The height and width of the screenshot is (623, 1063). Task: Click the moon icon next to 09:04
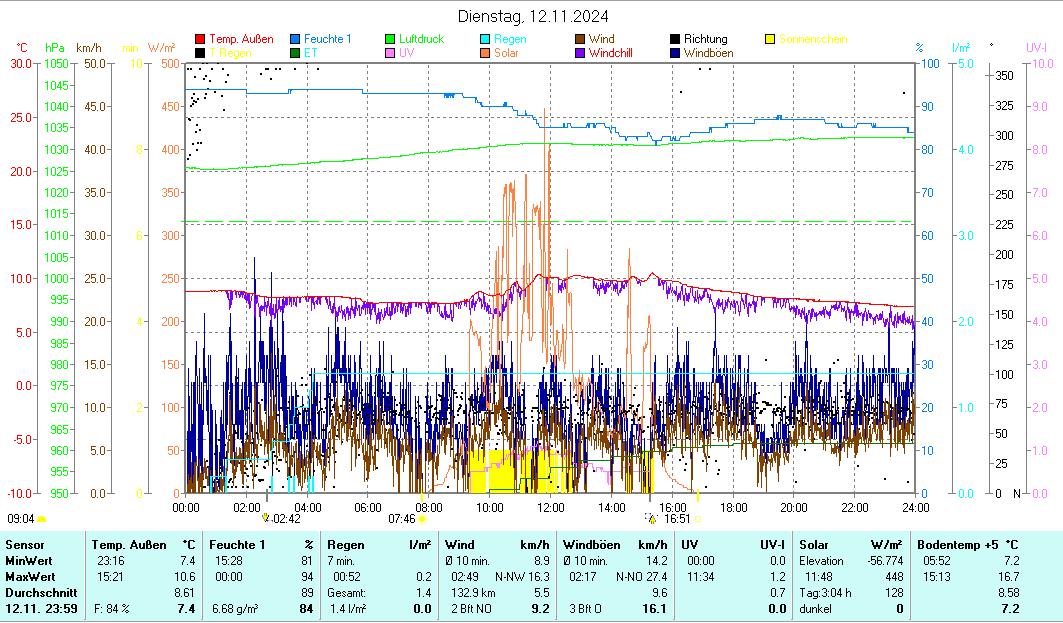tap(41, 519)
